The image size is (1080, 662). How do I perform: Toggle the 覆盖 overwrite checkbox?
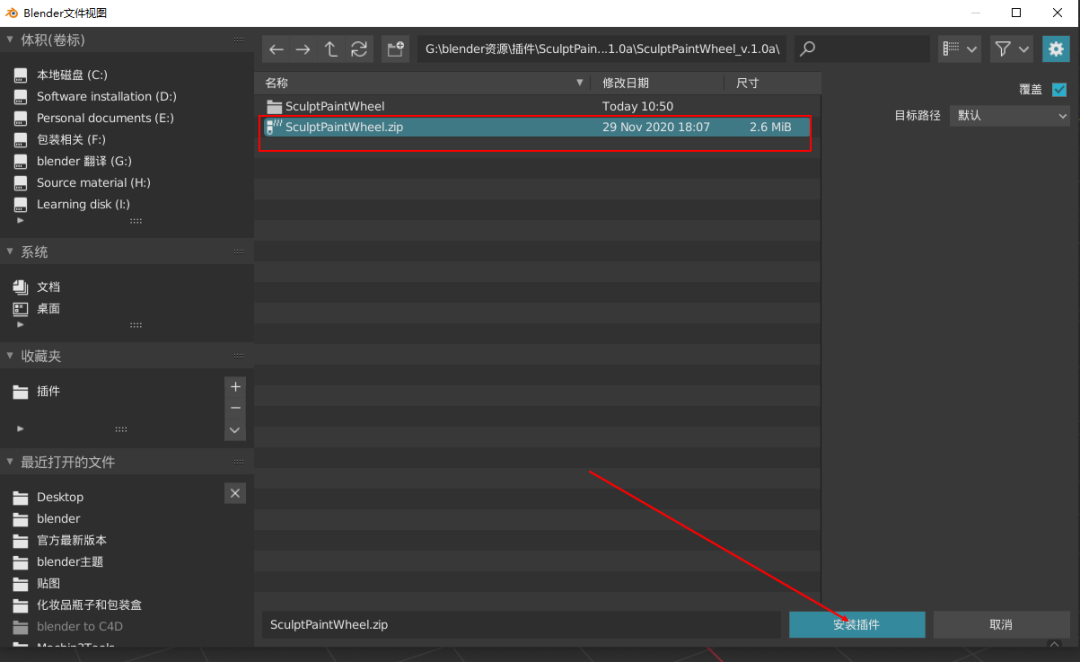[1059, 90]
